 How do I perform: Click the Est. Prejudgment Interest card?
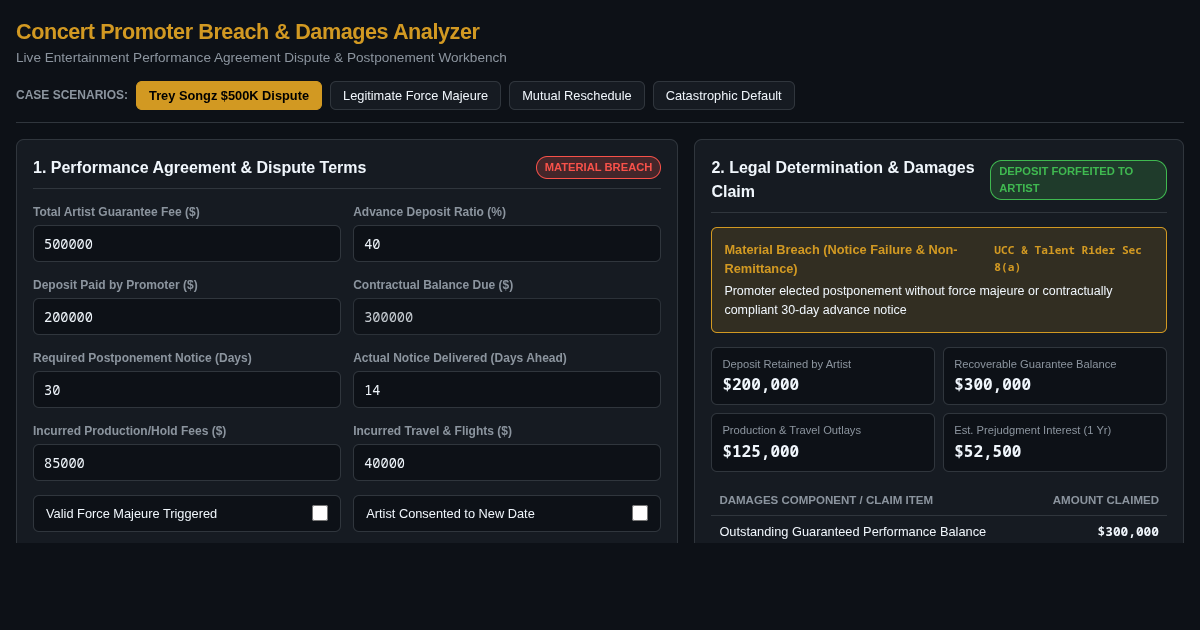(1055, 442)
